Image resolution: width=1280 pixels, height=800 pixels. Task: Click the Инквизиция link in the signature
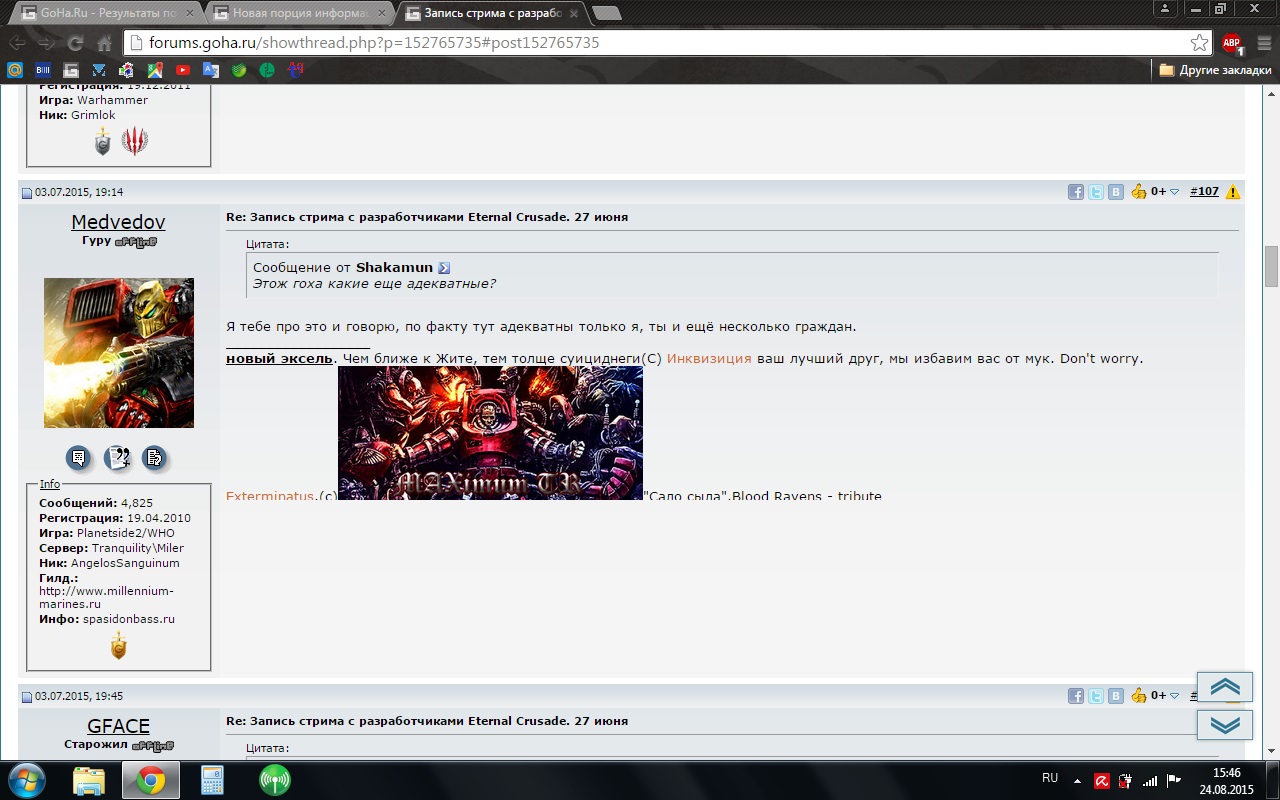tap(708, 358)
